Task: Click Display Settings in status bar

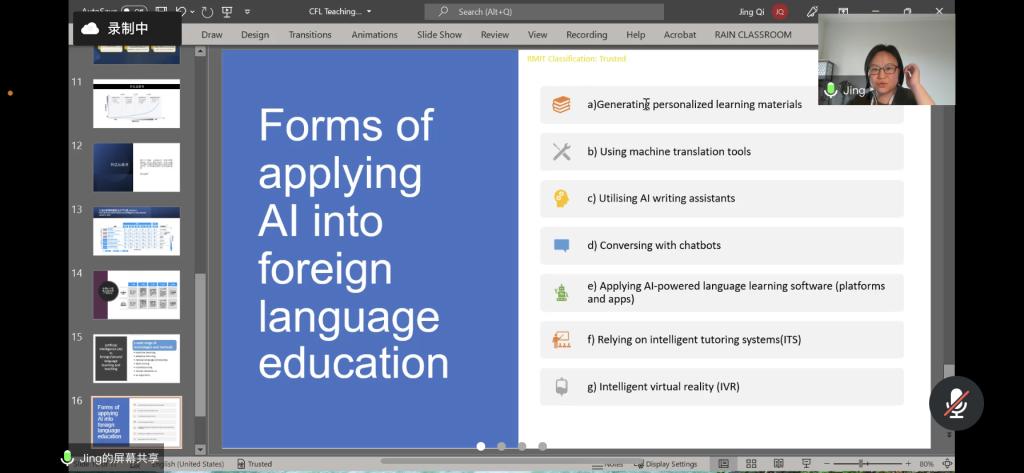Action: click(664, 464)
